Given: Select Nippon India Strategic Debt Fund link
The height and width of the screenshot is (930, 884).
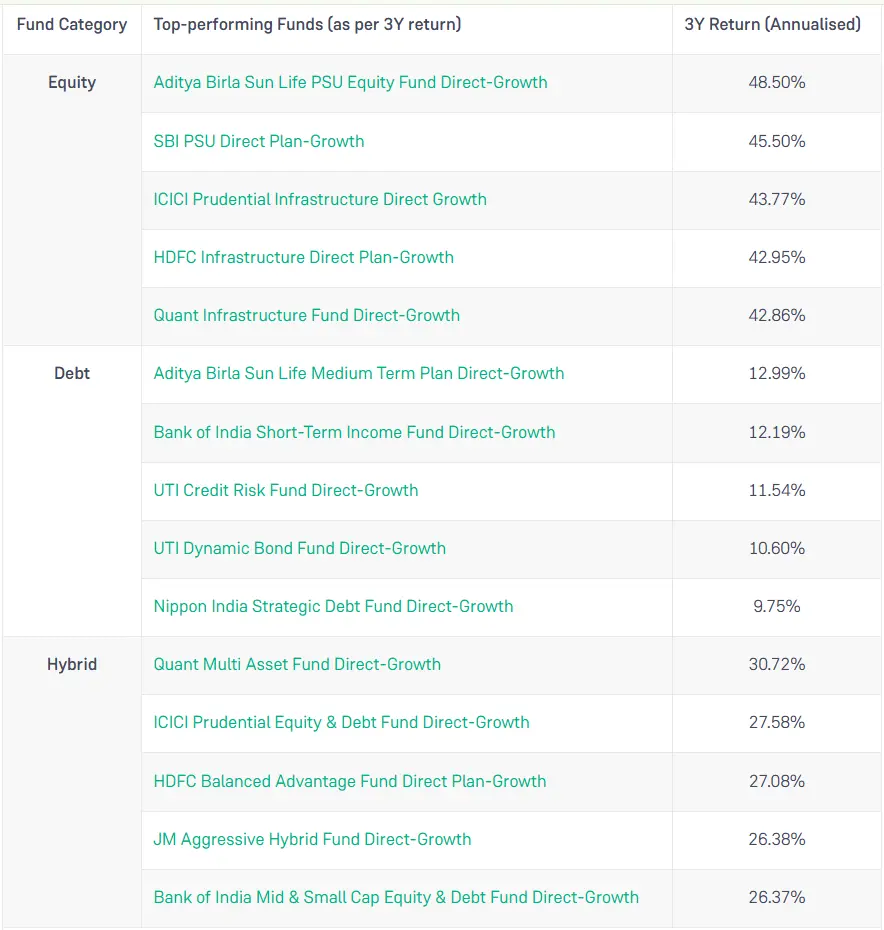Looking at the screenshot, I should click(x=333, y=606).
